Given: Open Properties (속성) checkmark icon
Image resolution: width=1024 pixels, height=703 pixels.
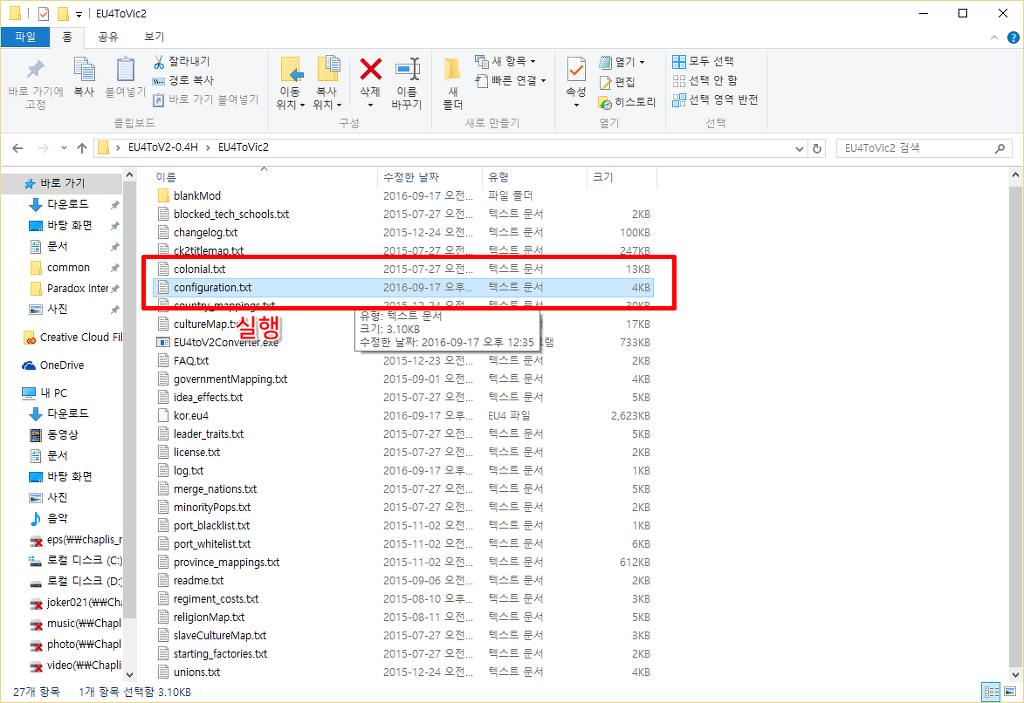Looking at the screenshot, I should (576, 69).
